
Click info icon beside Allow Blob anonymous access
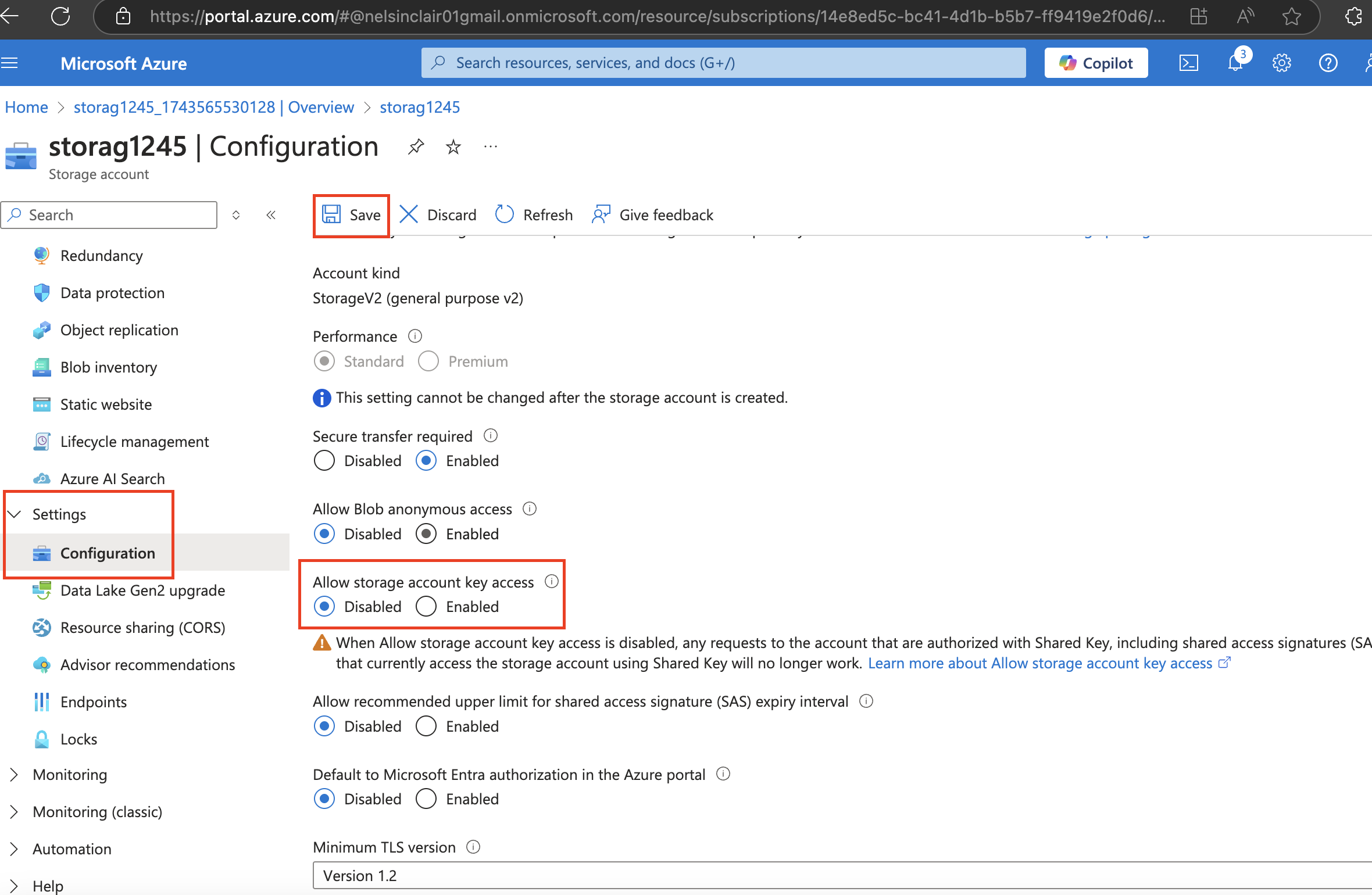pos(530,509)
